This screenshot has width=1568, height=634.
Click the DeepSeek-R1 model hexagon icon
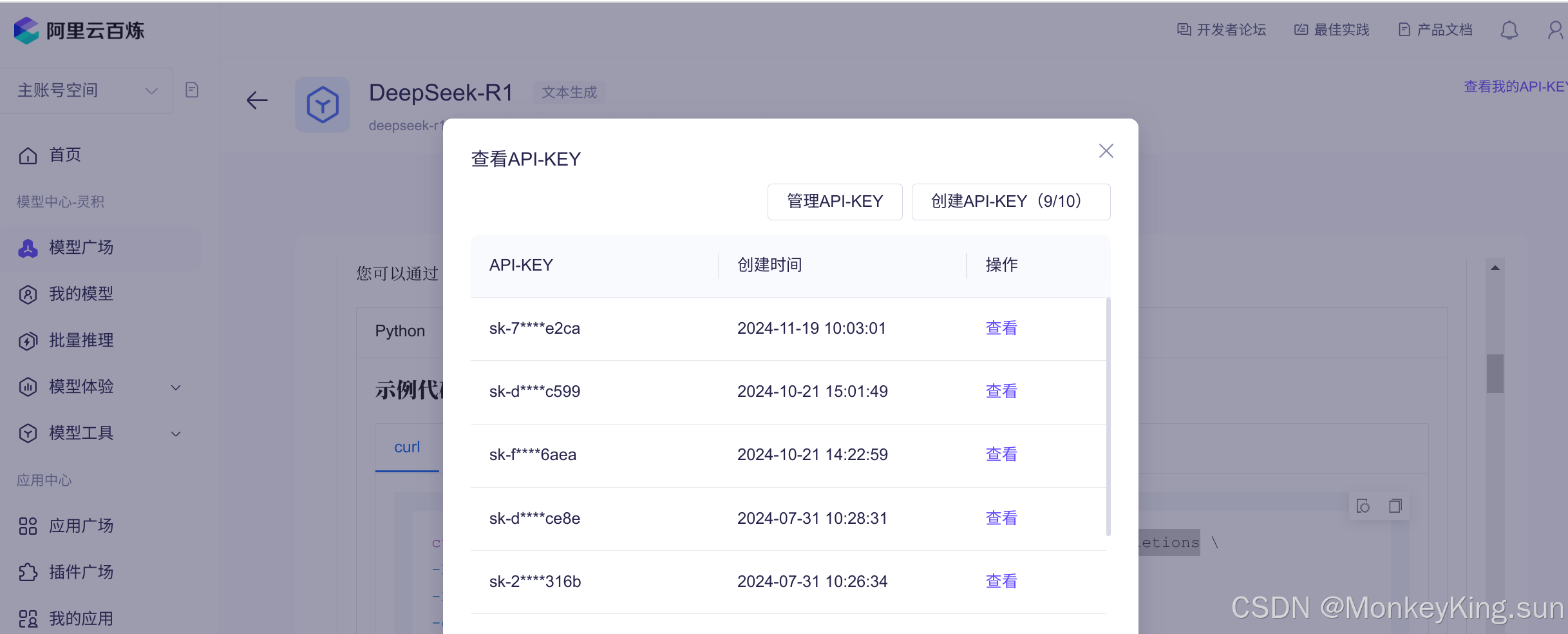(323, 105)
